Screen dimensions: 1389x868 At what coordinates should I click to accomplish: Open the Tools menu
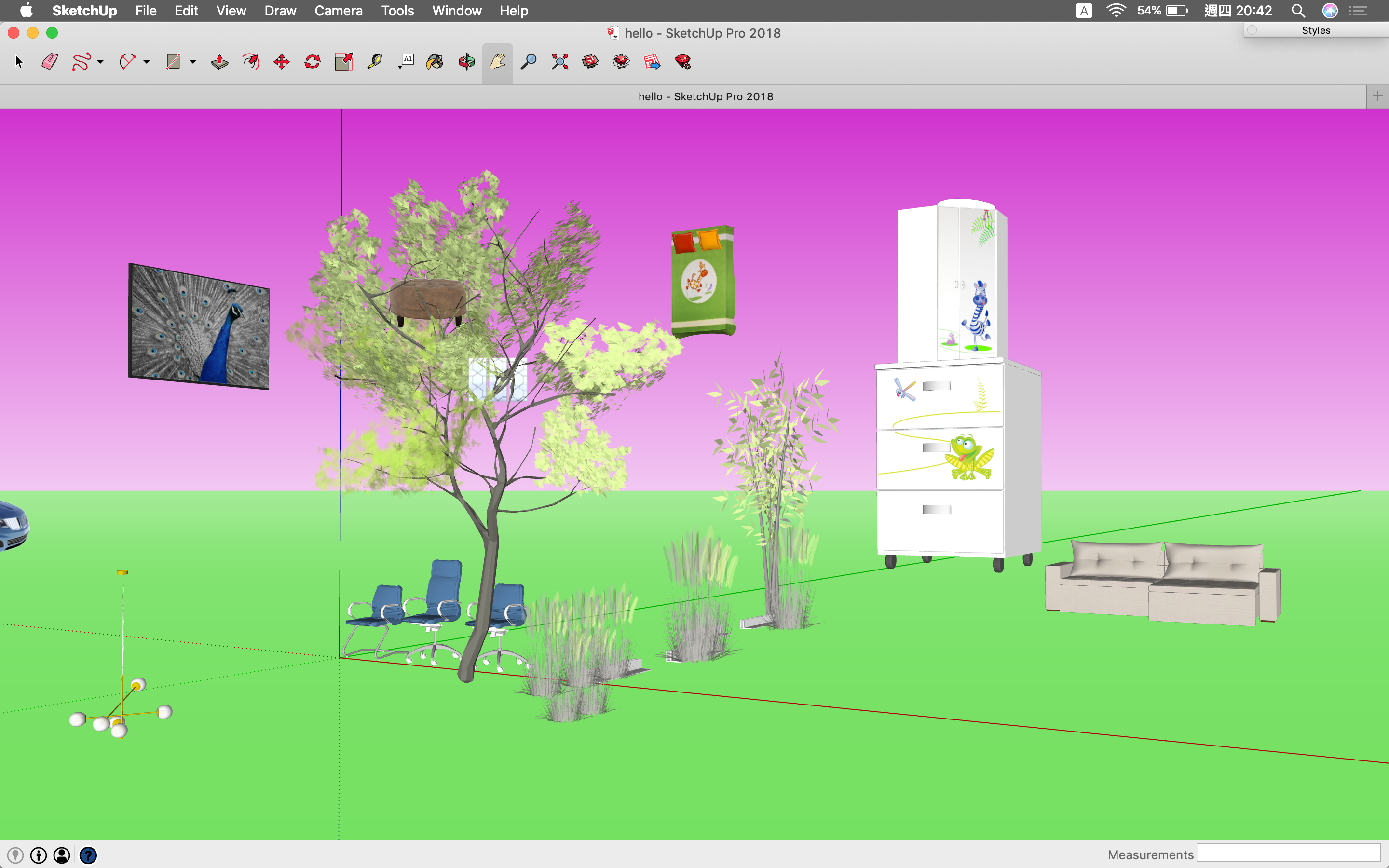pos(397,10)
